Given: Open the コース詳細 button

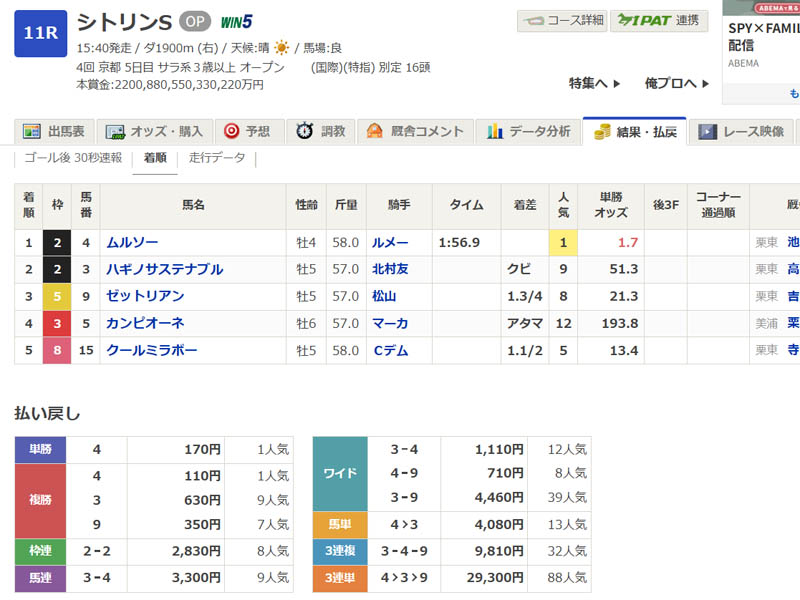Looking at the screenshot, I should click(561, 20).
